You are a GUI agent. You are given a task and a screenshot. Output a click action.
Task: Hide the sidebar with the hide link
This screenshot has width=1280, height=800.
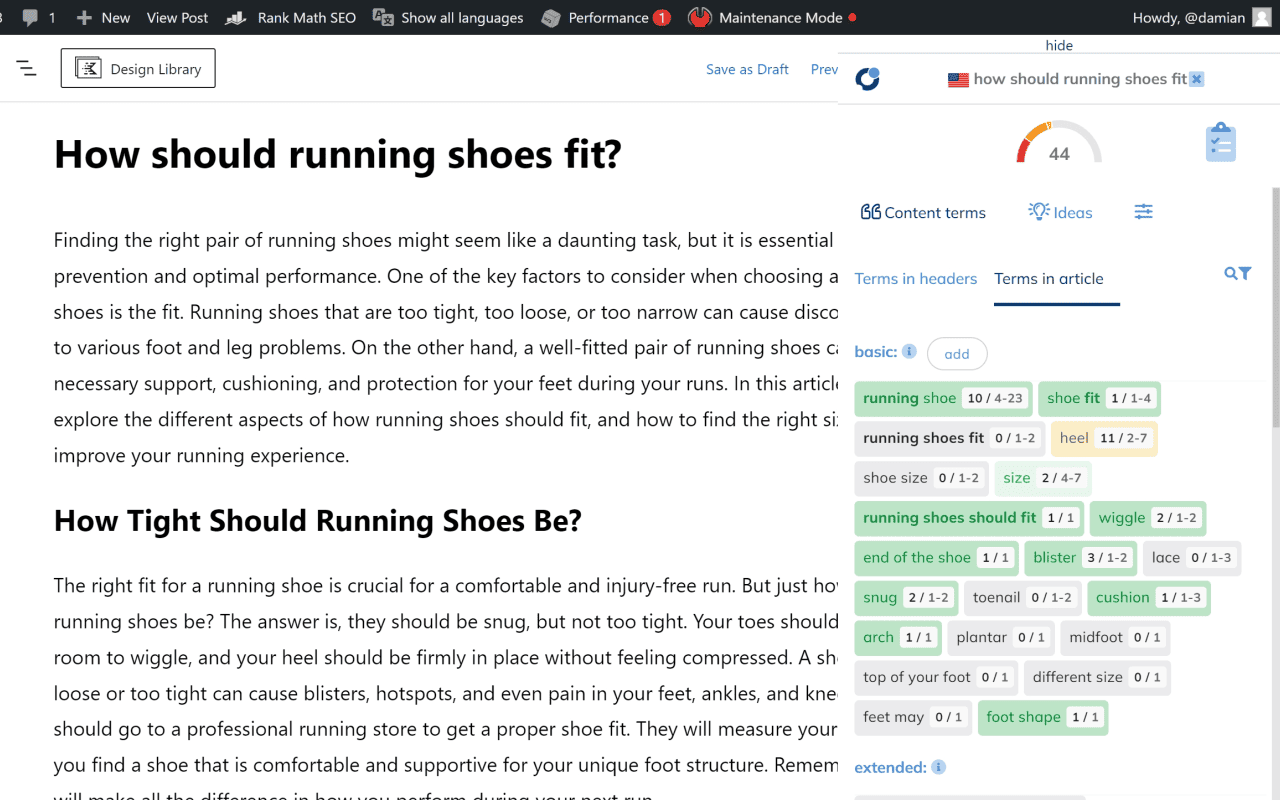(x=1059, y=45)
